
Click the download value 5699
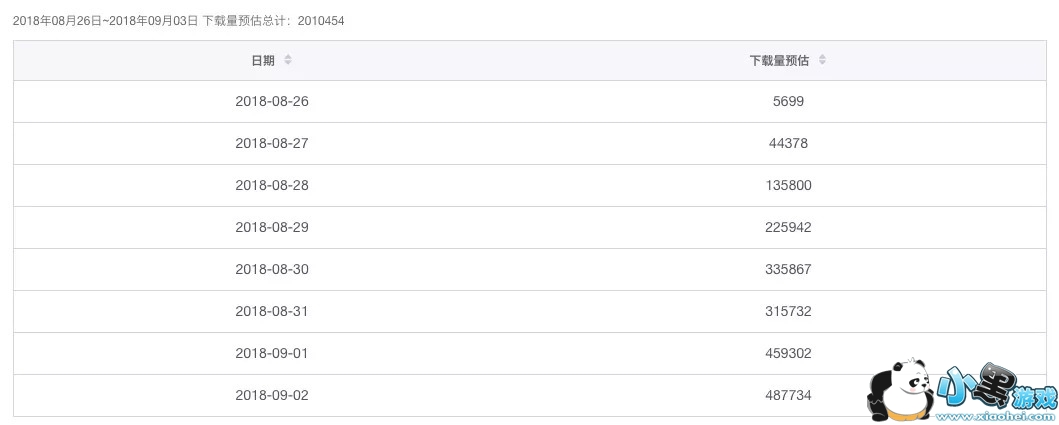788,101
